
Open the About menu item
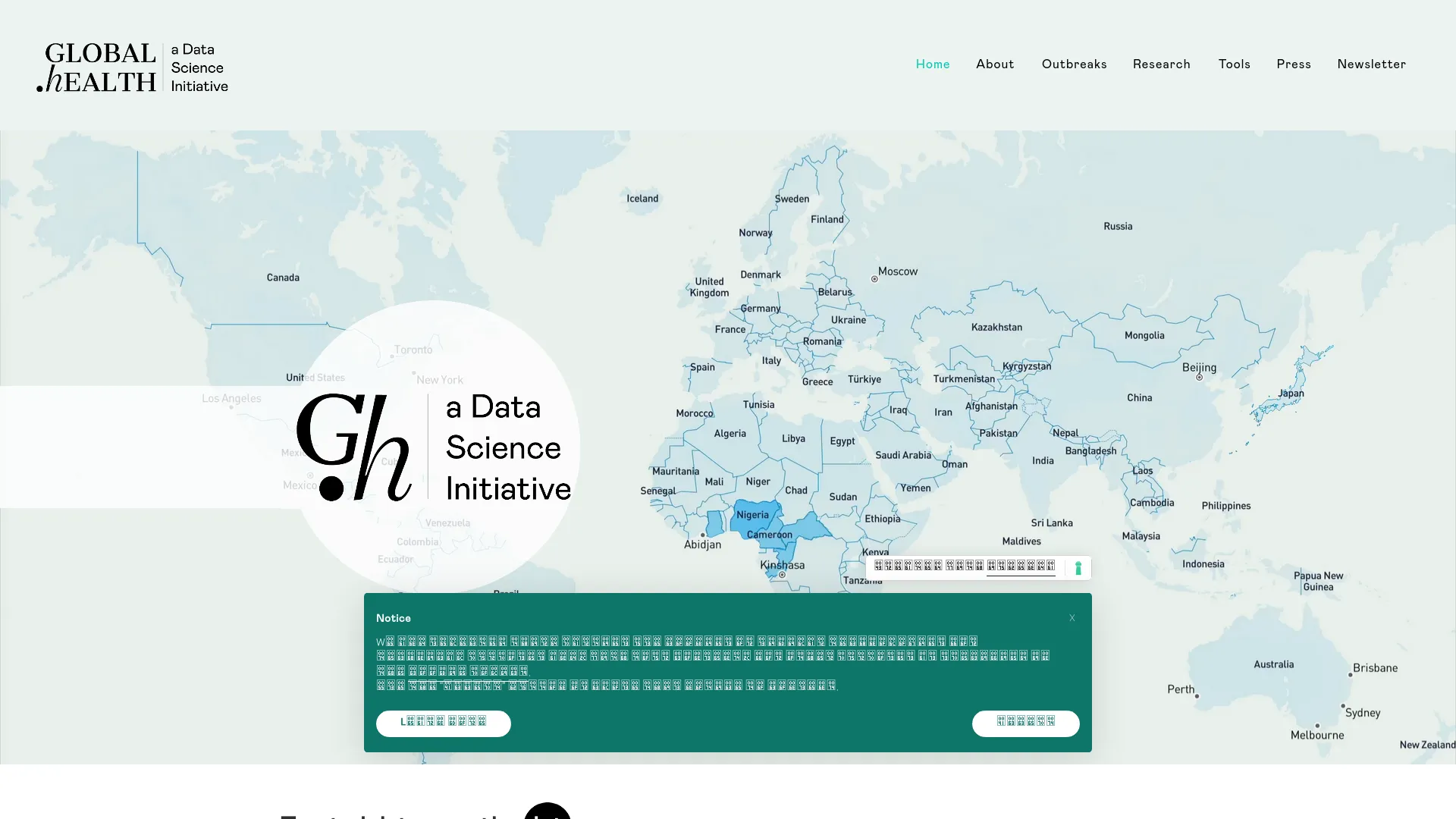pyautogui.click(x=995, y=64)
